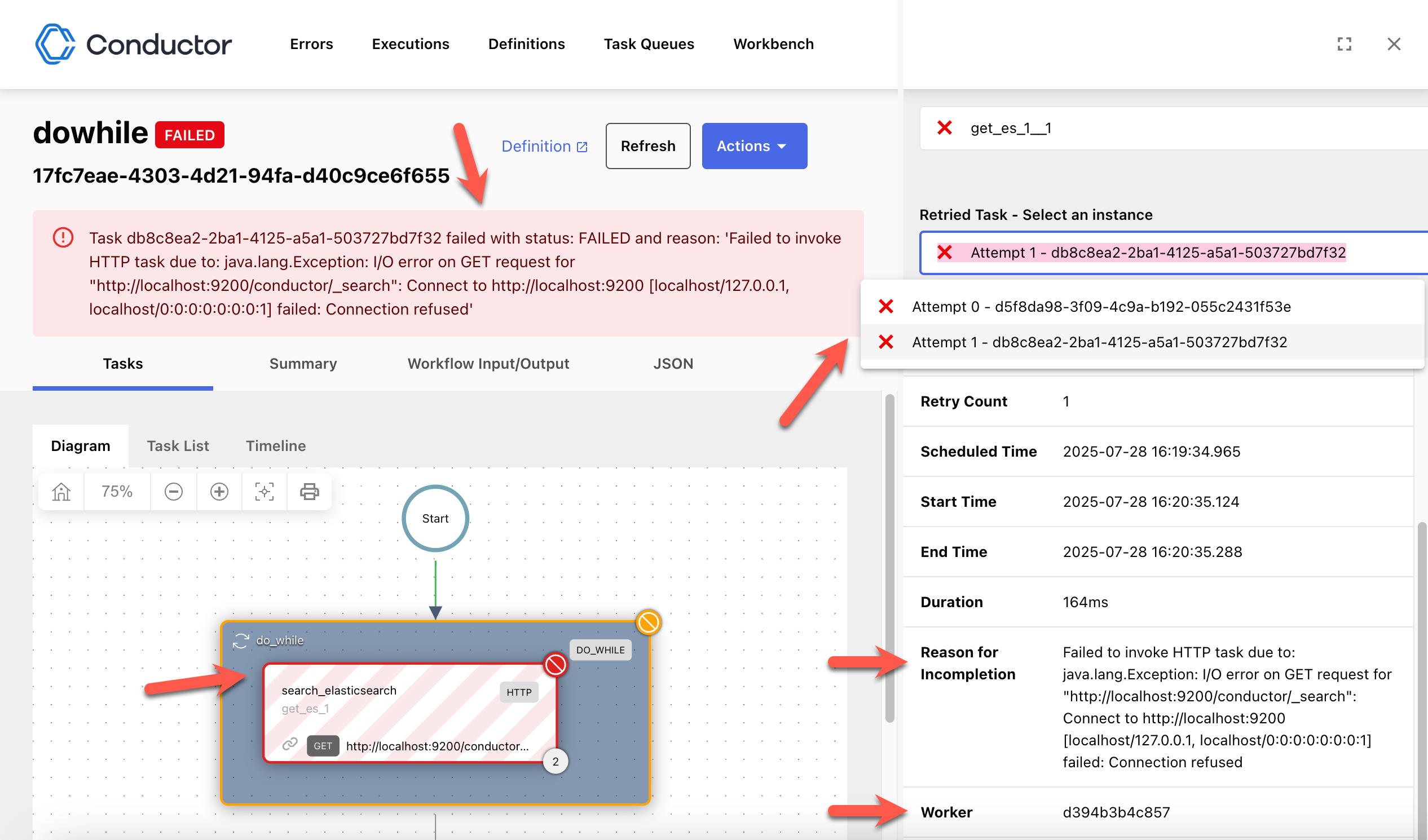Click the Refresh button
This screenshot has height=840, width=1428.
tap(647, 146)
